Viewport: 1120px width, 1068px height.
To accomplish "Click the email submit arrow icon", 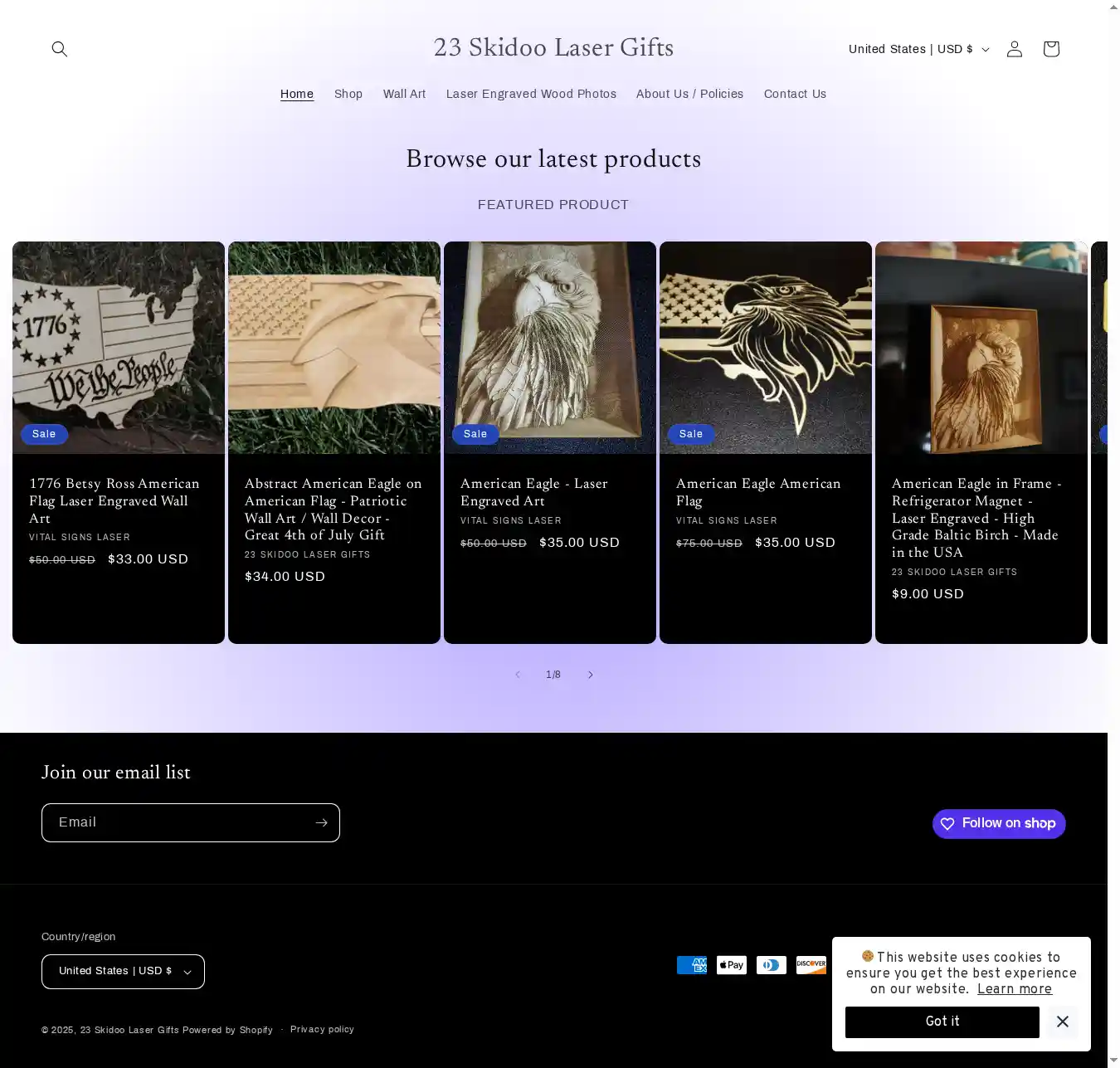I will (x=321, y=822).
